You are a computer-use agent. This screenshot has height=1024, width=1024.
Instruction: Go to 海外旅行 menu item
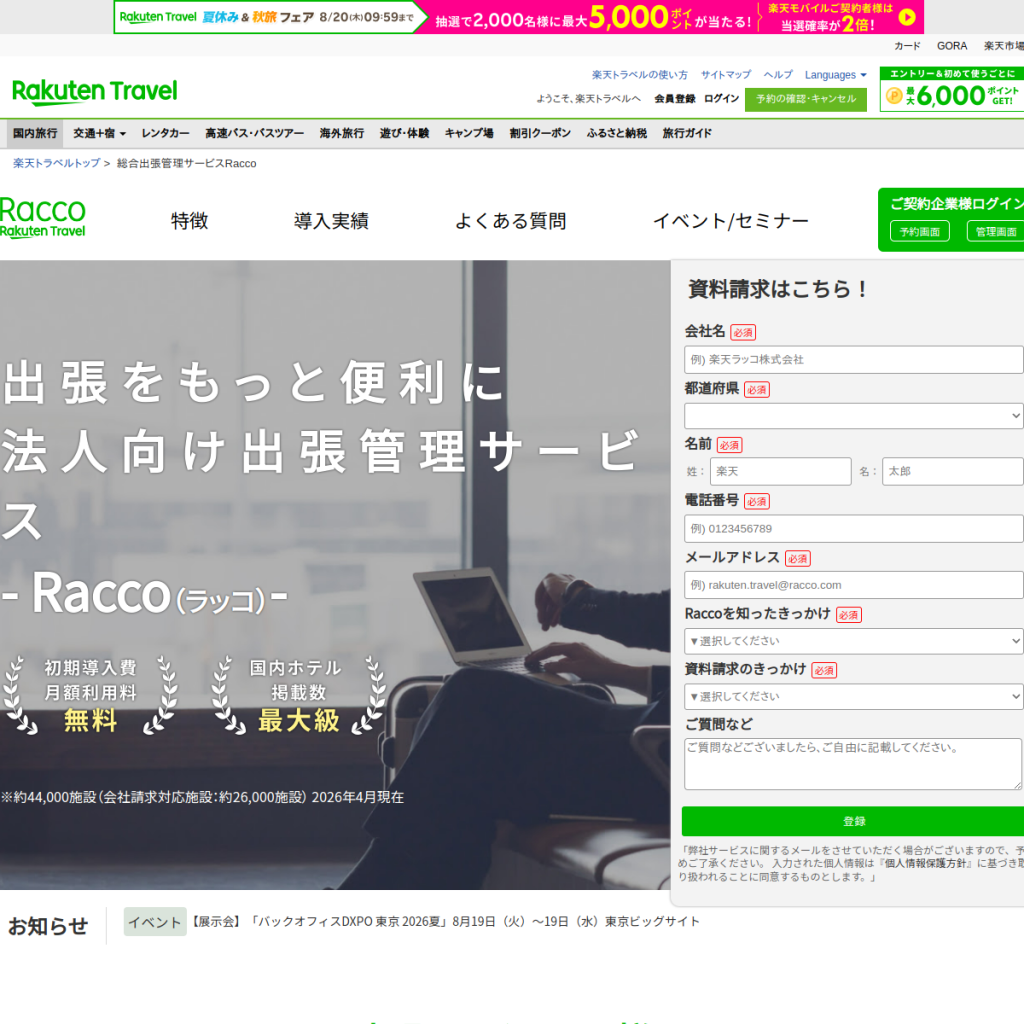click(x=342, y=133)
